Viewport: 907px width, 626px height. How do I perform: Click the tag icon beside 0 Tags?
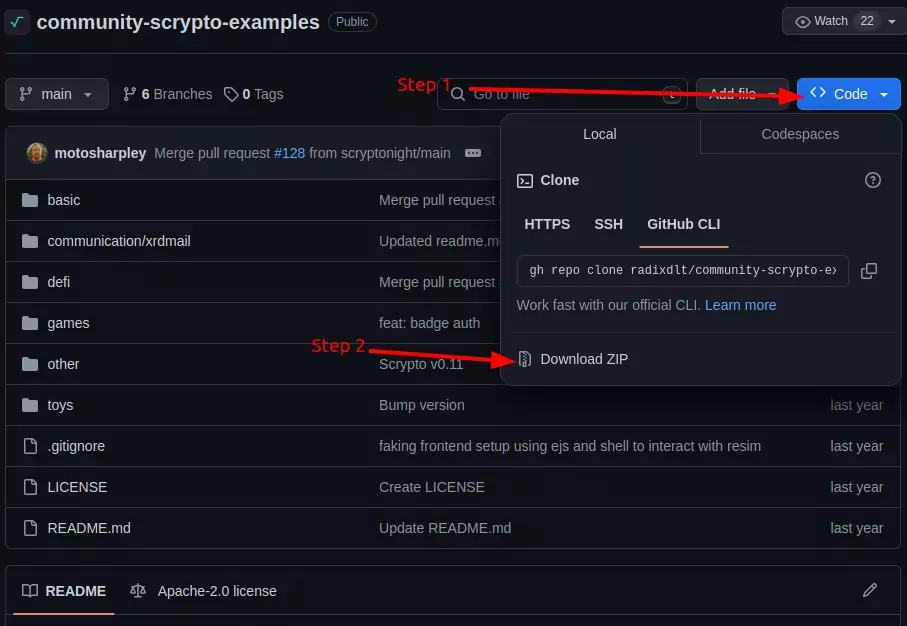[x=231, y=94]
